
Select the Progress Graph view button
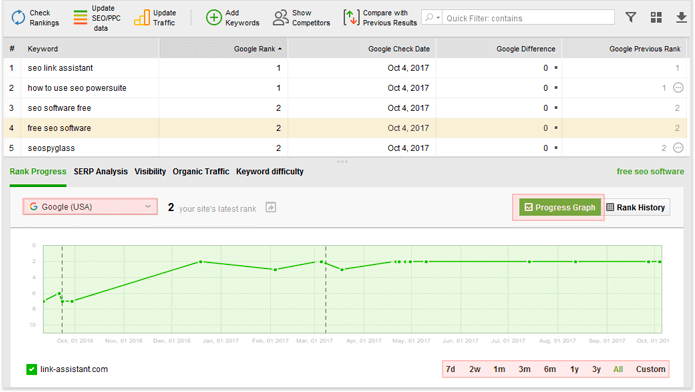tap(560, 207)
